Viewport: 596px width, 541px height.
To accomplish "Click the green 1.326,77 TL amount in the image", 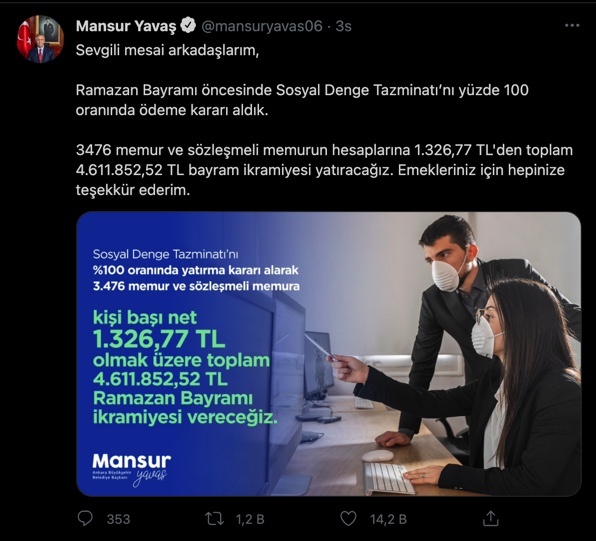I will pyautogui.click(x=159, y=339).
